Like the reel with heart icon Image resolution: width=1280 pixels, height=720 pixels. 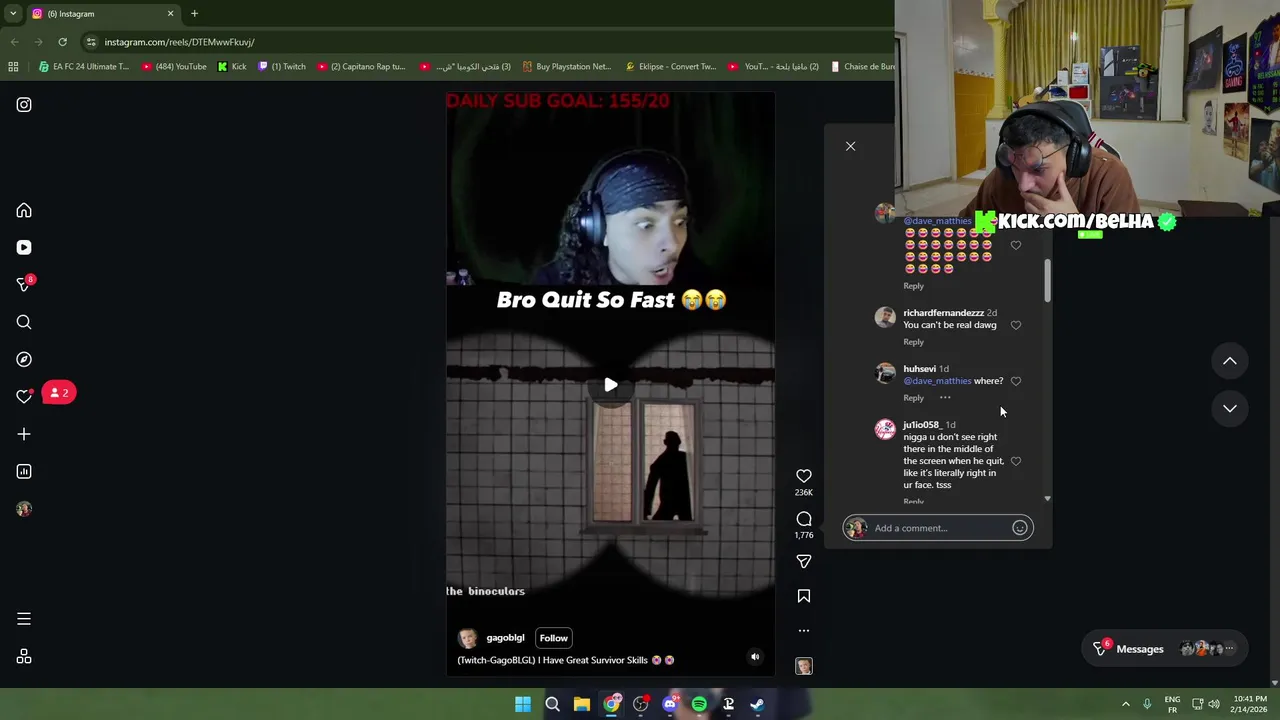[x=804, y=476]
